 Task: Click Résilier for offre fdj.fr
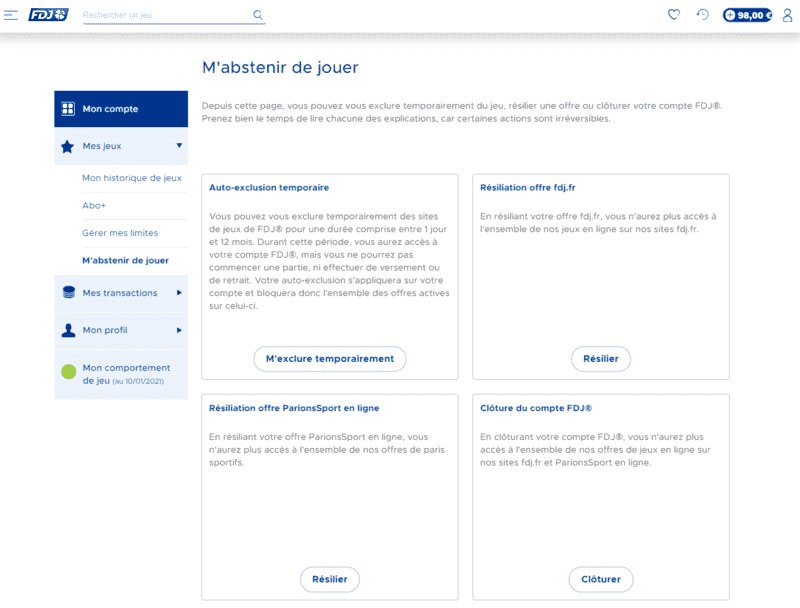point(601,359)
